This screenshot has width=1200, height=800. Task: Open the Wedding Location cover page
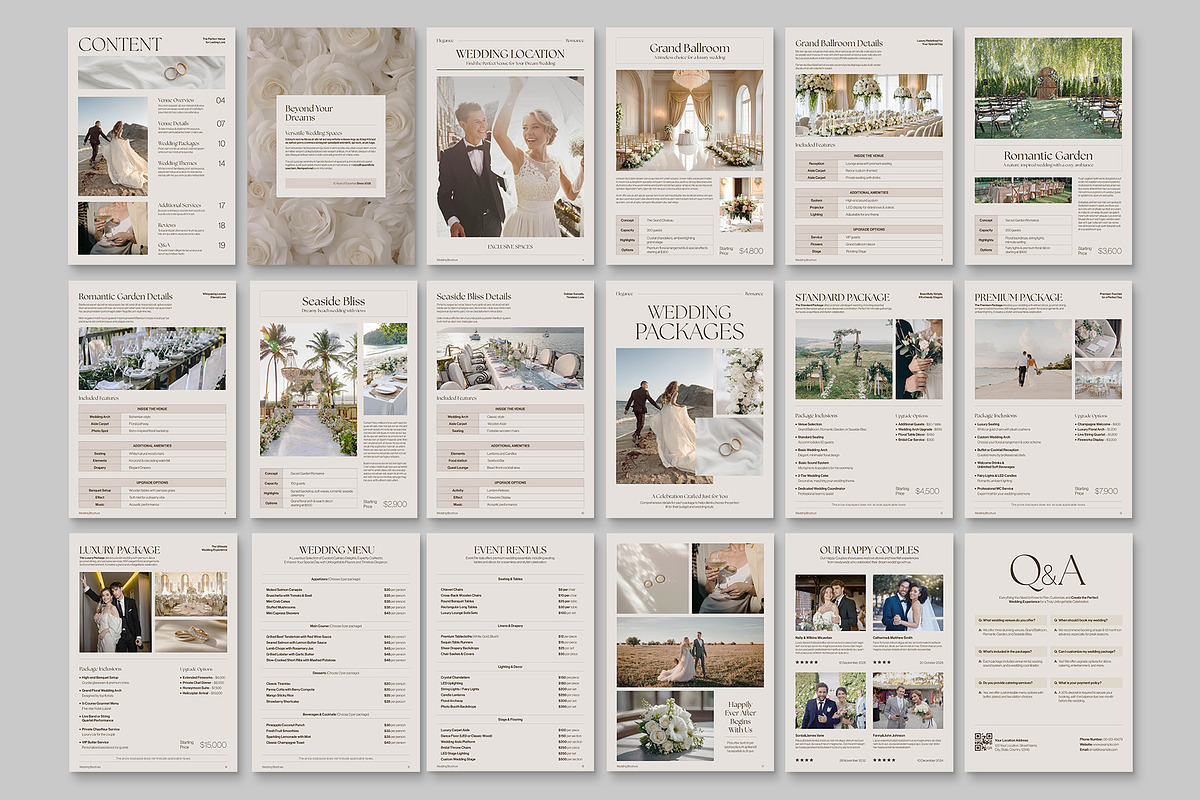point(509,146)
